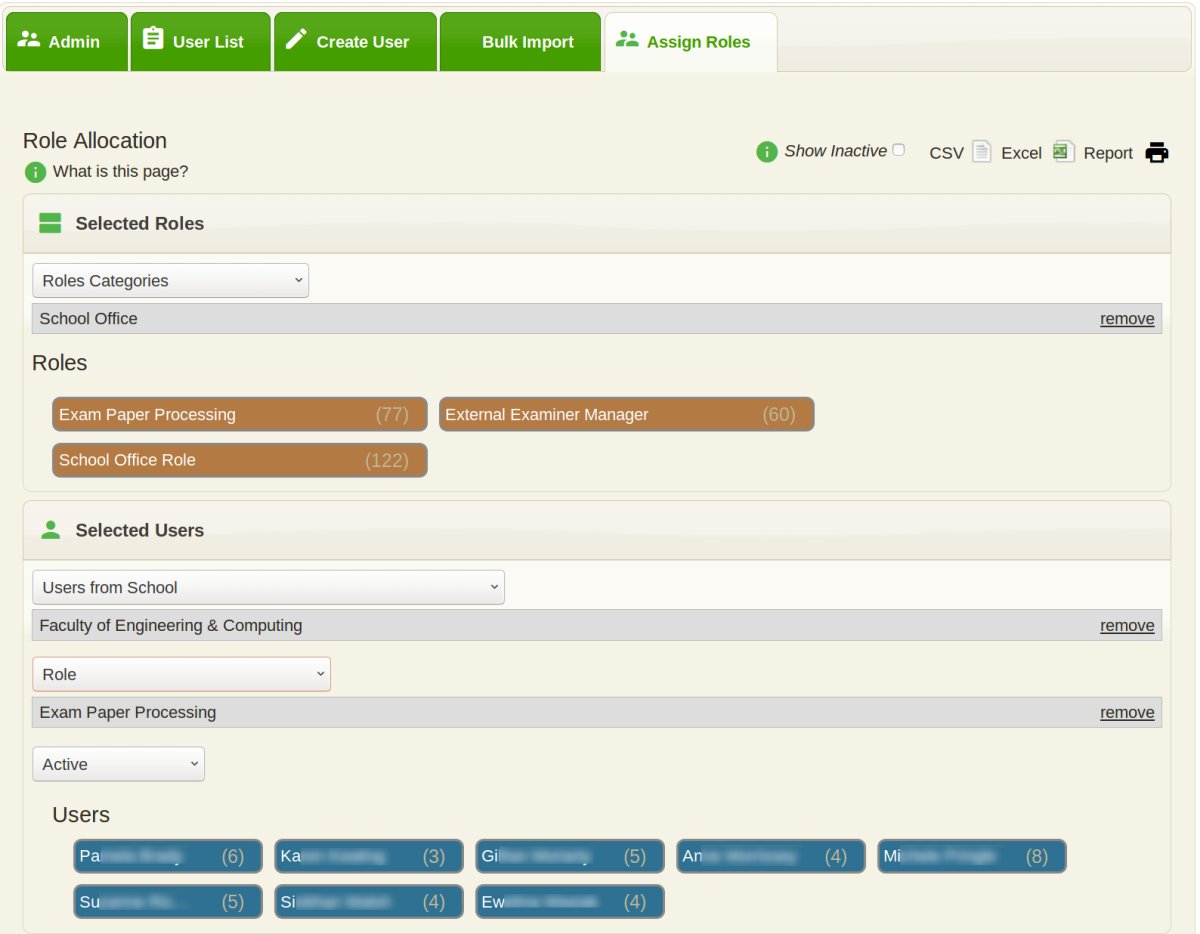Click the green person icon in Selected Users header
Image resolution: width=1200 pixels, height=934 pixels.
(x=49, y=530)
